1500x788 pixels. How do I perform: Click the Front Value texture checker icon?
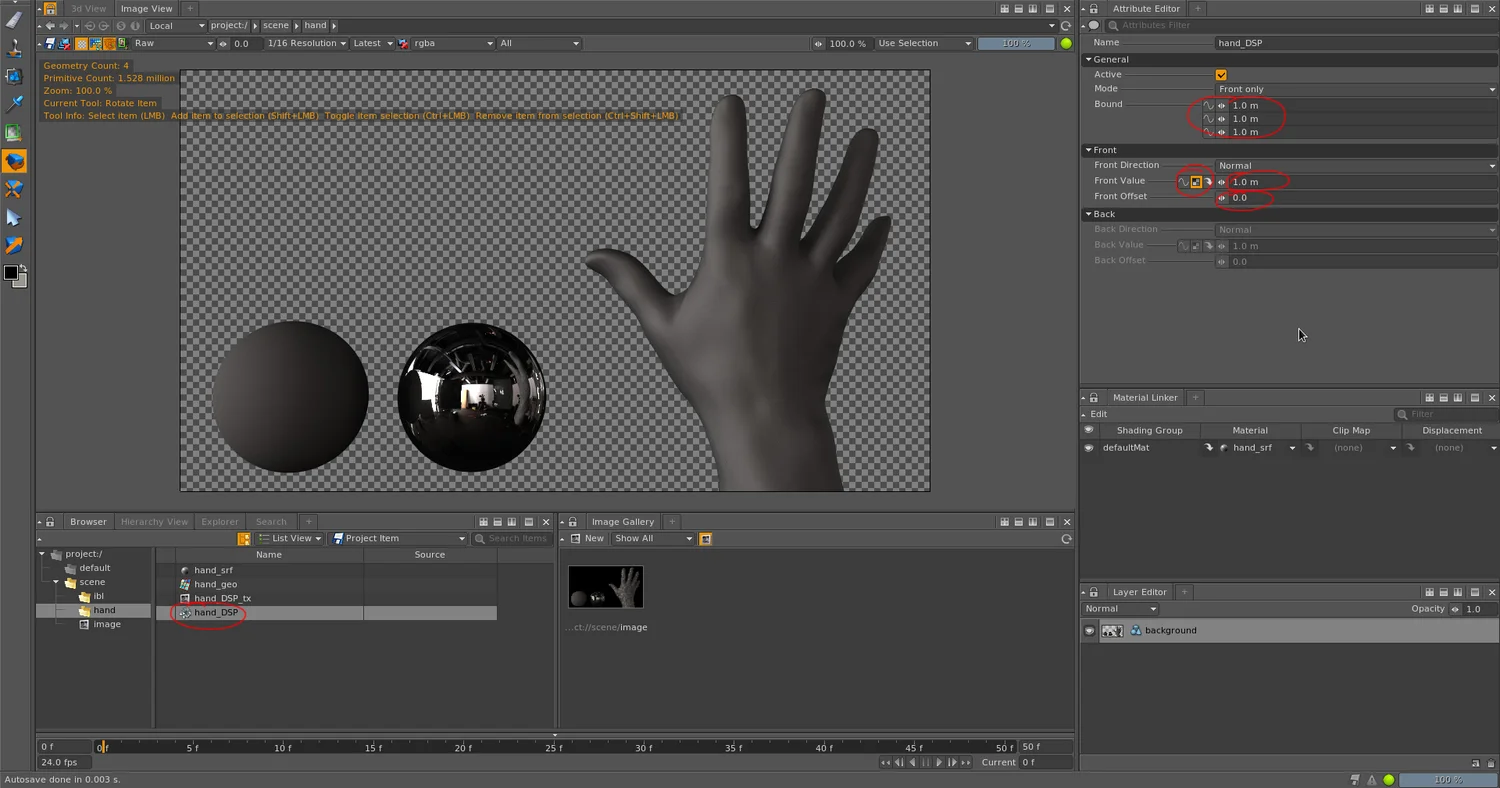click(1196, 182)
